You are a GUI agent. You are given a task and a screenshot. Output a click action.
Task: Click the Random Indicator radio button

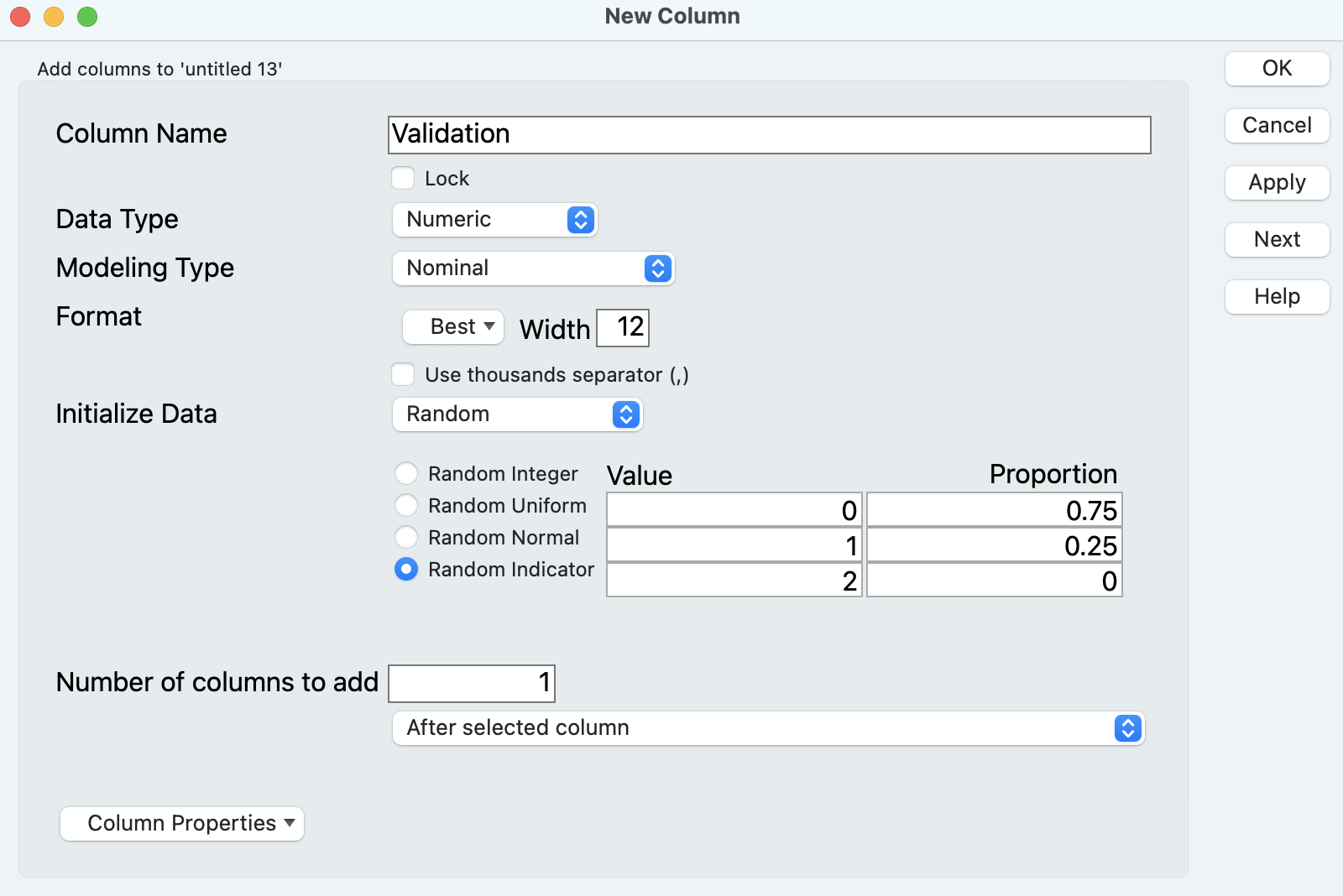[x=406, y=570]
